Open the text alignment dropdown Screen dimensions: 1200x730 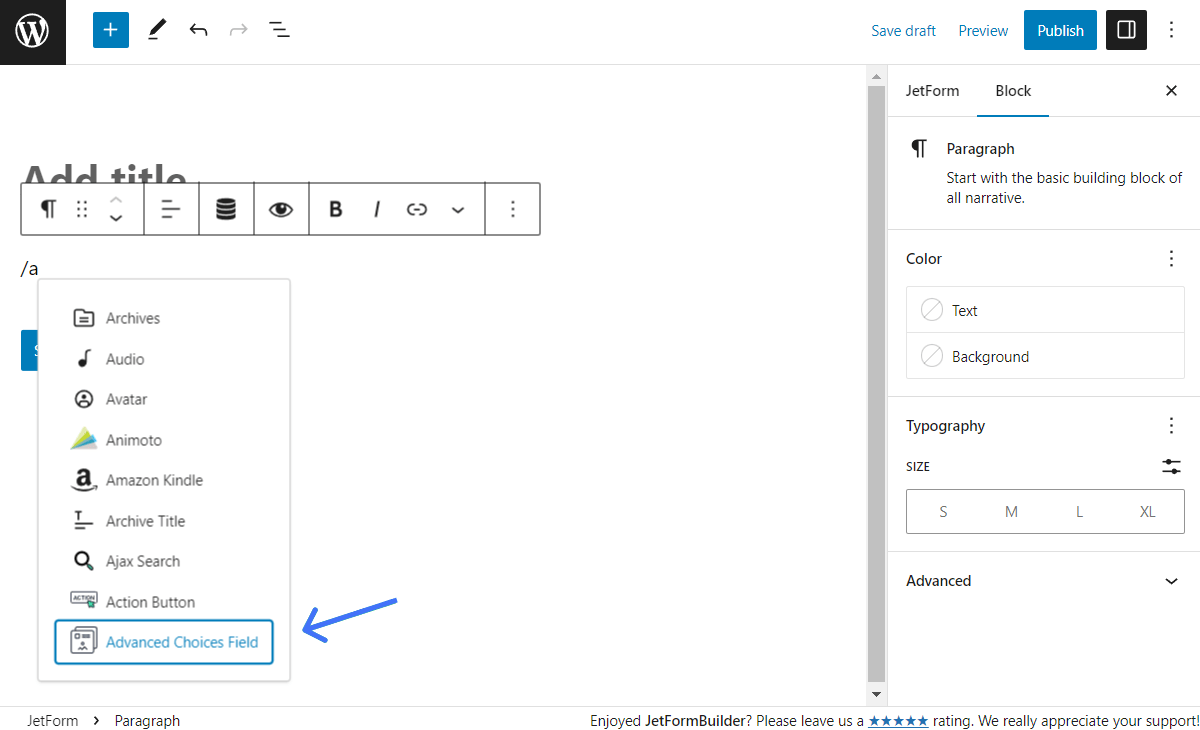[171, 208]
